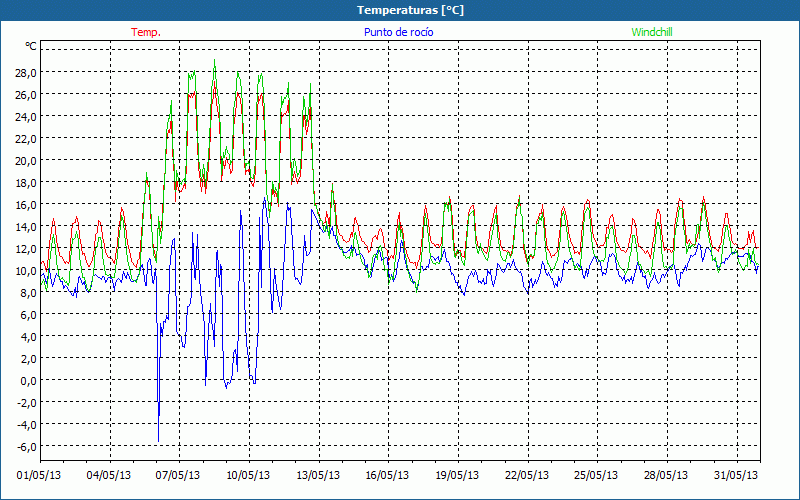Click the 16/05/13 date label
Image resolution: width=800 pixels, height=500 pixels.
coord(387,475)
